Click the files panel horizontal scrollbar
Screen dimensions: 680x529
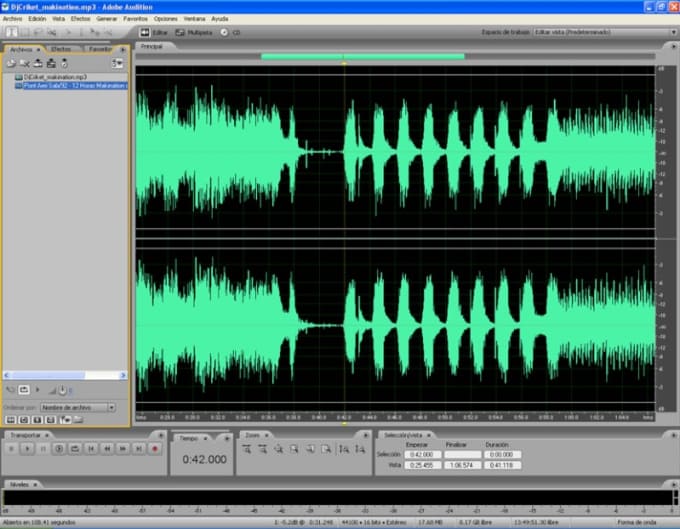[65, 375]
